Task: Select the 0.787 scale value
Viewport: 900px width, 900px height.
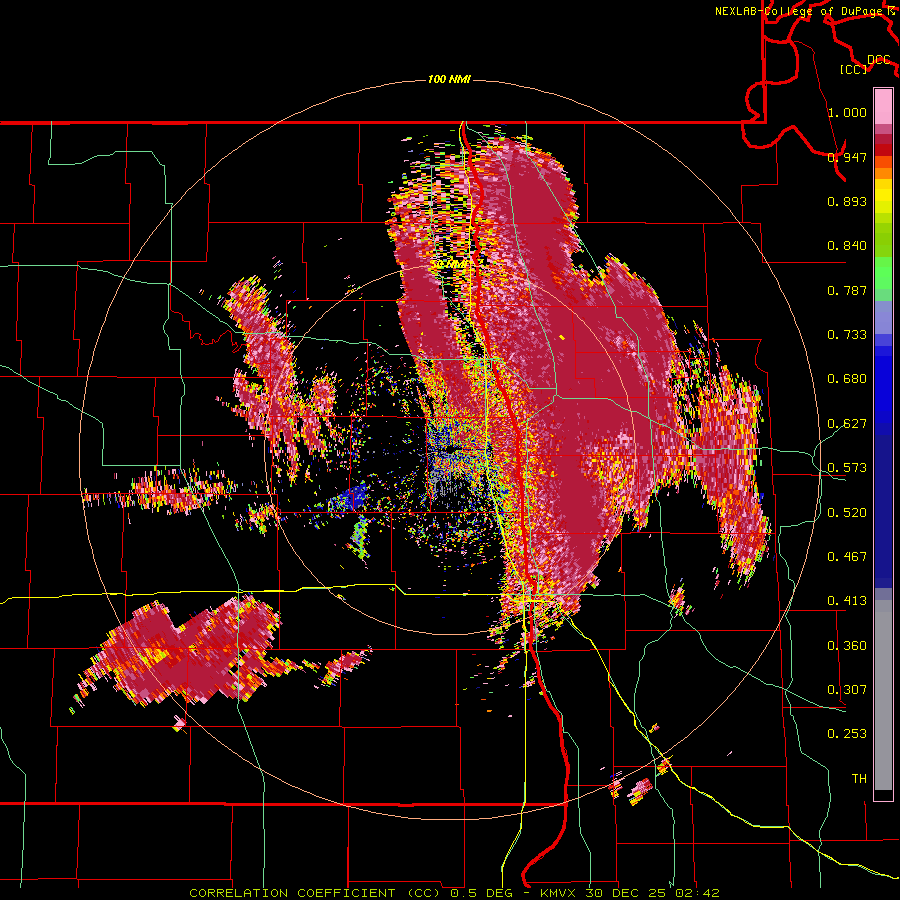Action: pos(847,290)
